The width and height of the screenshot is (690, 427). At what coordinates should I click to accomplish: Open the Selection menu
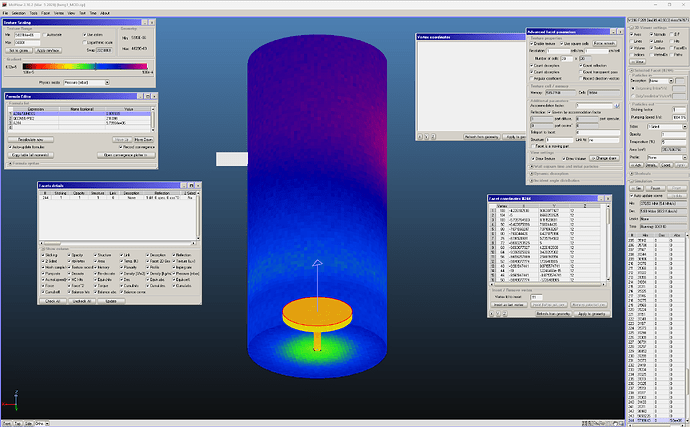click(x=18, y=13)
